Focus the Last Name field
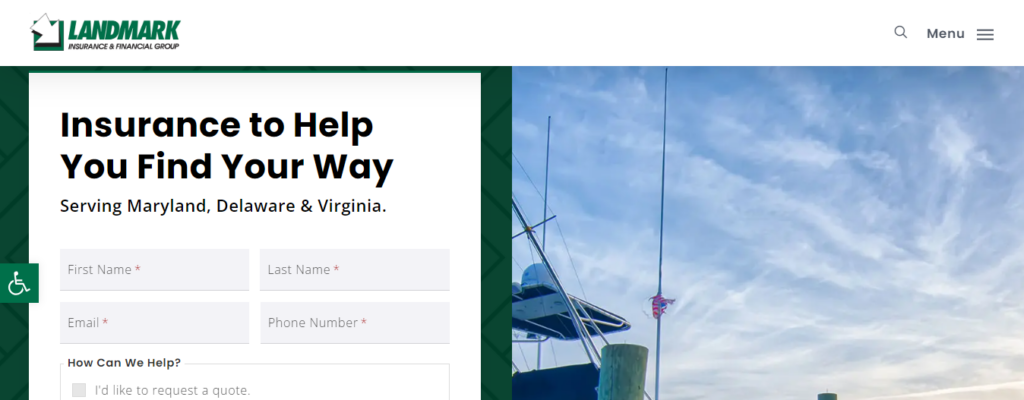The image size is (1024, 400). [355, 269]
